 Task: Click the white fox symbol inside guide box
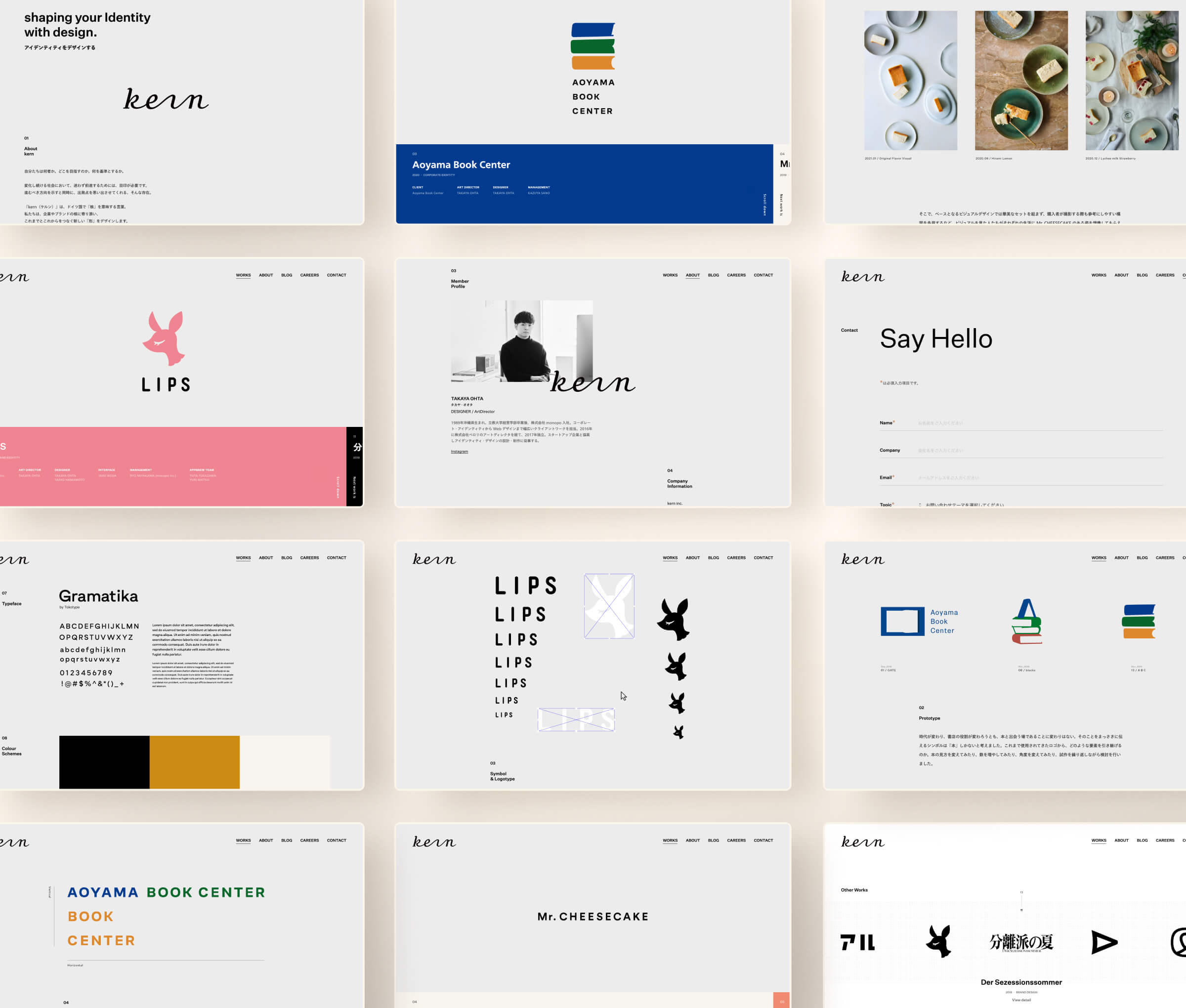click(x=609, y=606)
